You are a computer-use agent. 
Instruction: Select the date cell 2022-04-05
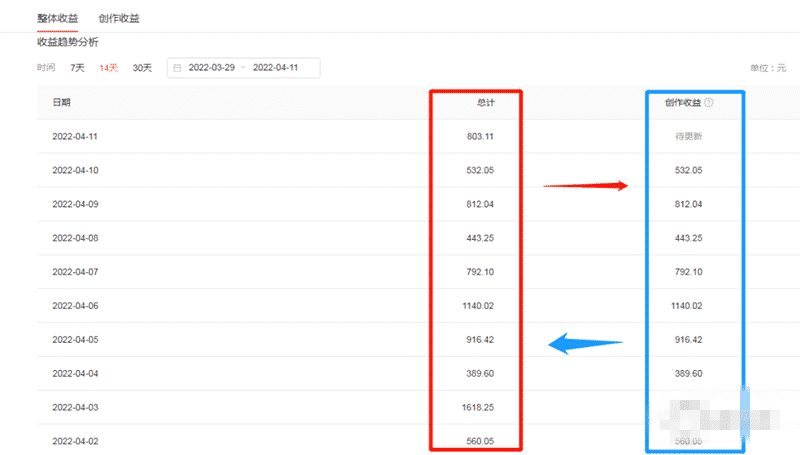[75, 340]
